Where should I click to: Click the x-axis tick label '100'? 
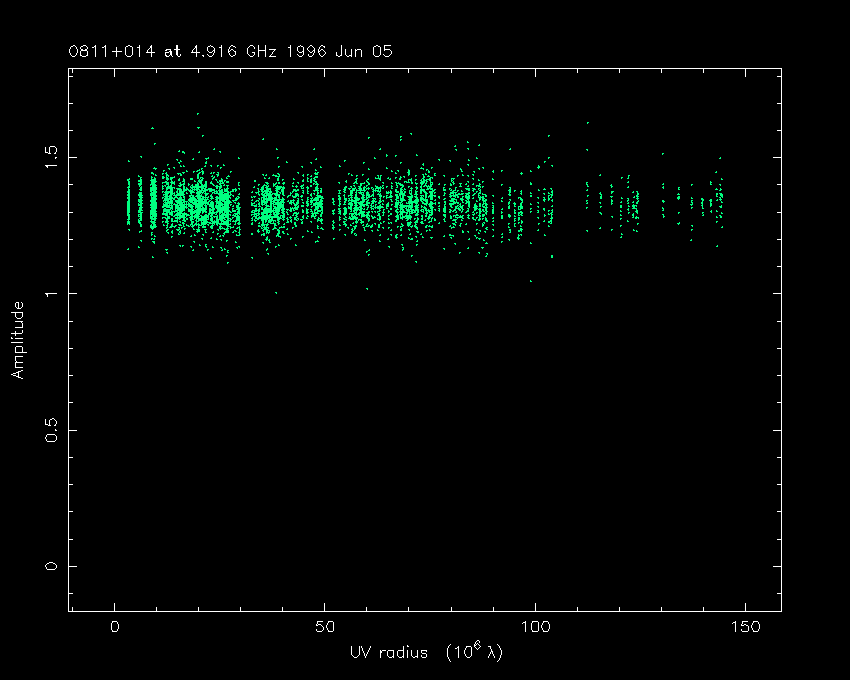535,627
